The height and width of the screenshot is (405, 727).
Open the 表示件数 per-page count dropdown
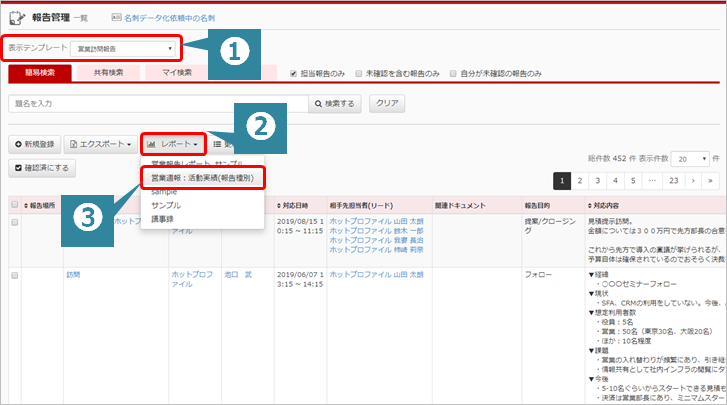click(689, 158)
